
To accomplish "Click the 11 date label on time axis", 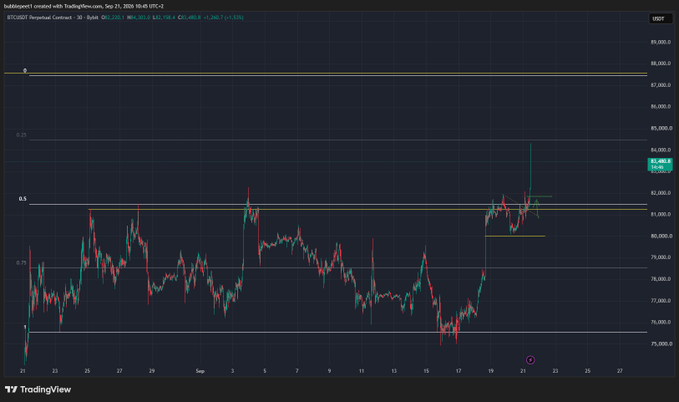I will click(362, 371).
